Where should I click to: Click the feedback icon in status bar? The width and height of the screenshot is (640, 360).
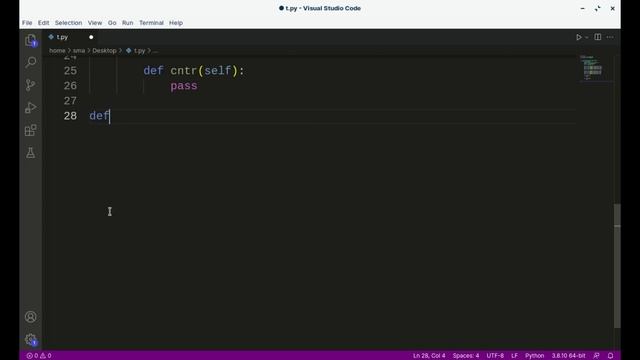tap(596, 356)
